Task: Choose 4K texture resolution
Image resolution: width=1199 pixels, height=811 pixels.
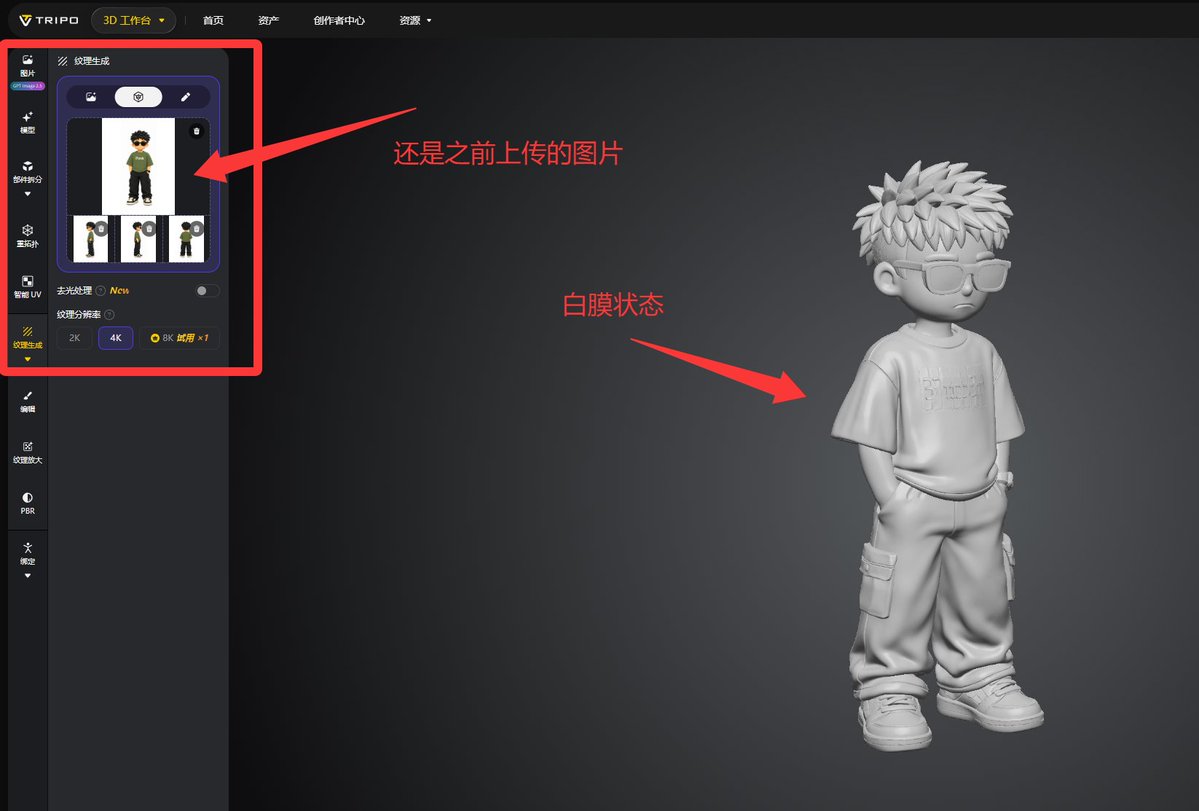Action: pos(115,338)
